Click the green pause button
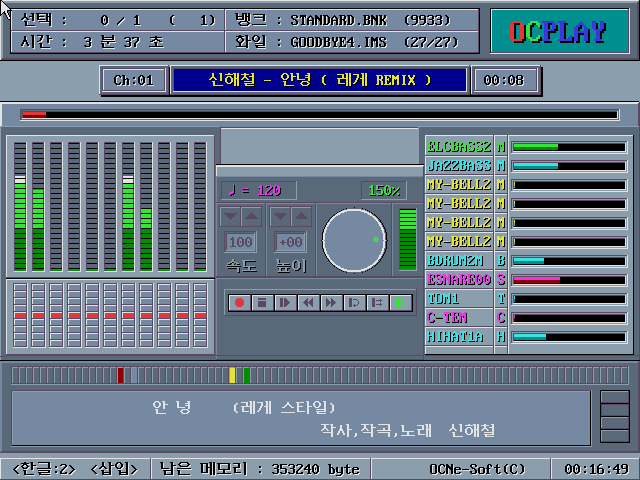This screenshot has width=640, height=480. pos(400,302)
